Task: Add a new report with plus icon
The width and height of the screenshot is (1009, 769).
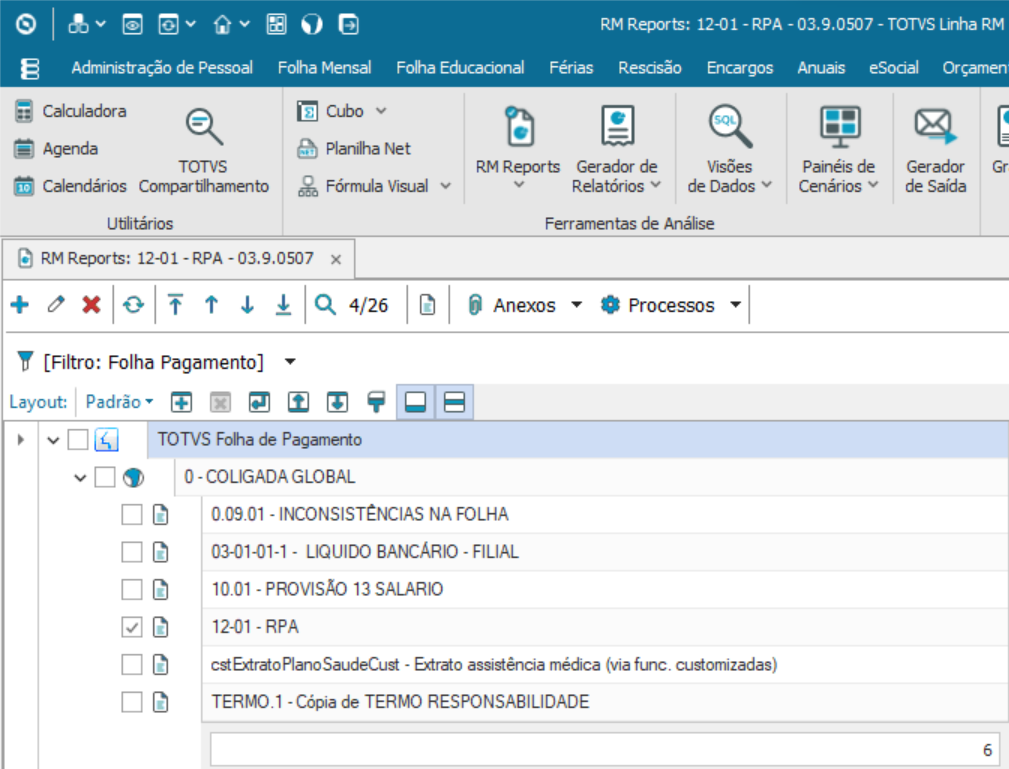Action: click(x=20, y=304)
